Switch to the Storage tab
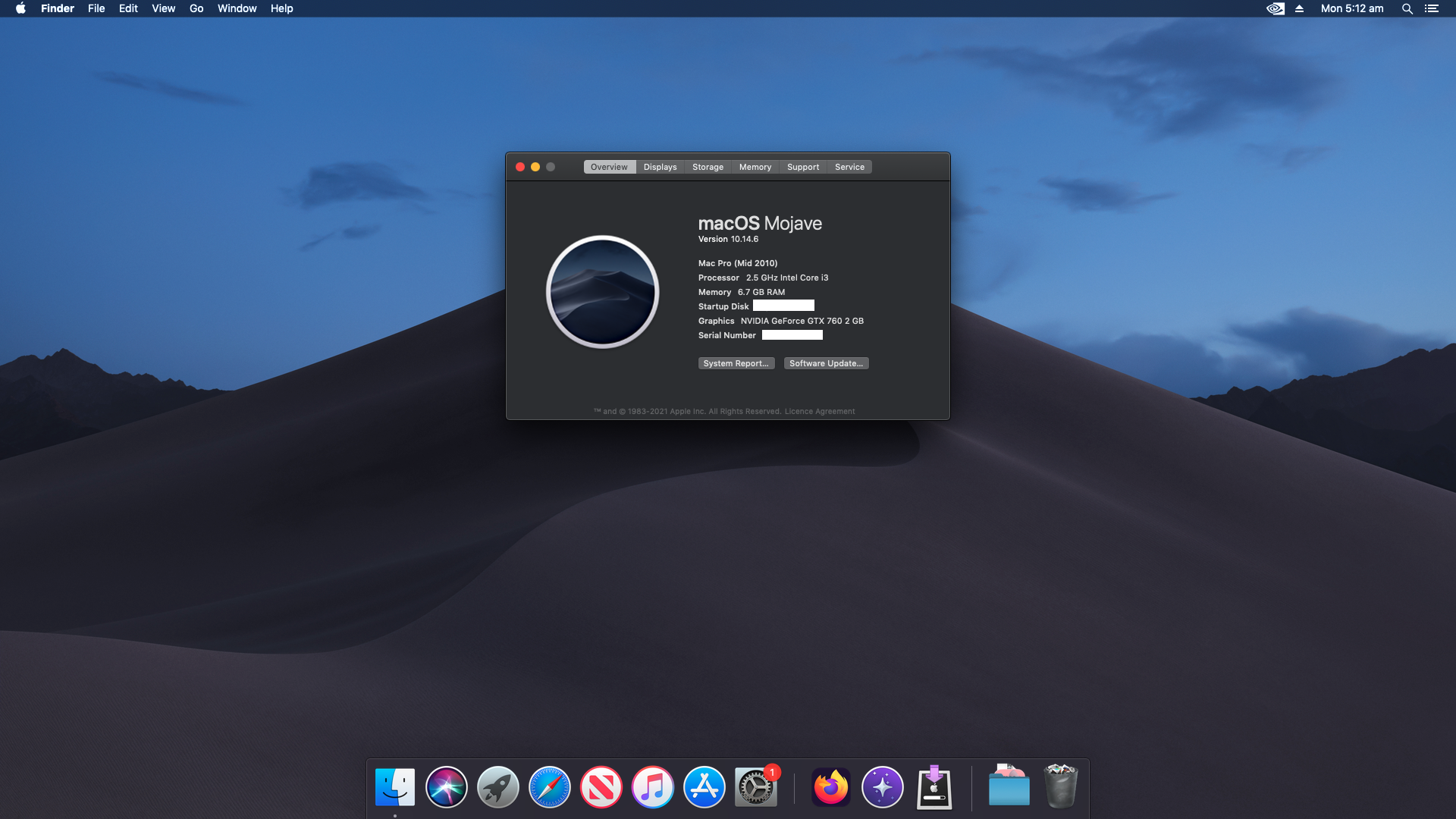1456x819 pixels. (708, 167)
